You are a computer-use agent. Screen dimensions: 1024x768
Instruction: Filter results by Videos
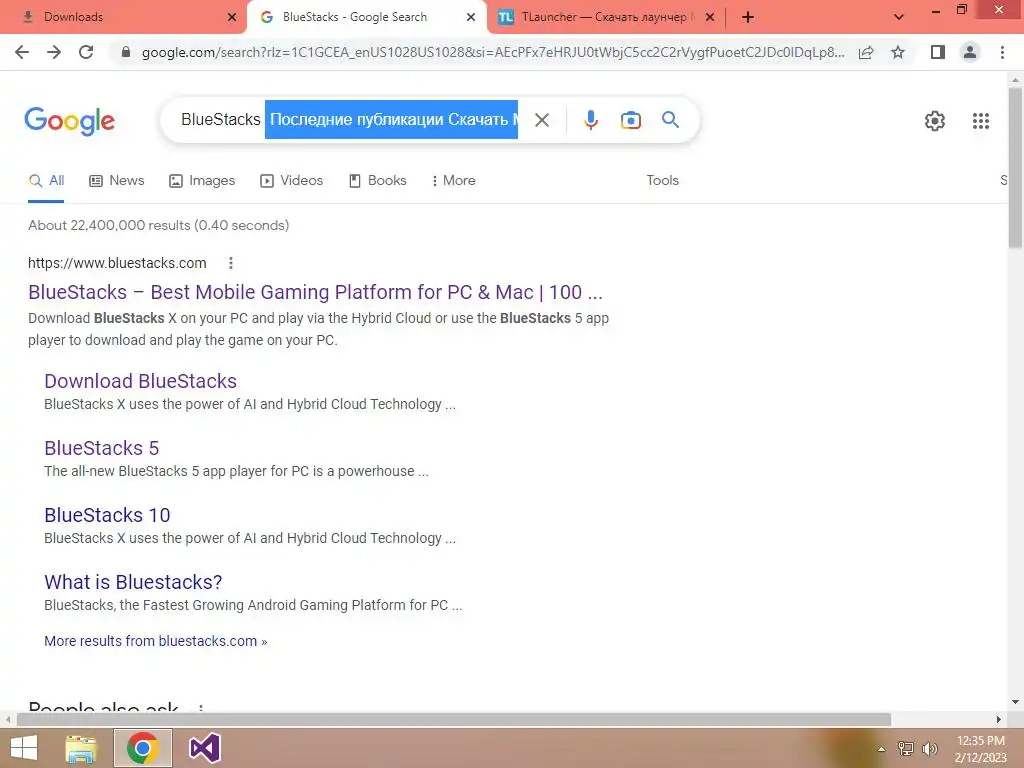click(x=291, y=181)
